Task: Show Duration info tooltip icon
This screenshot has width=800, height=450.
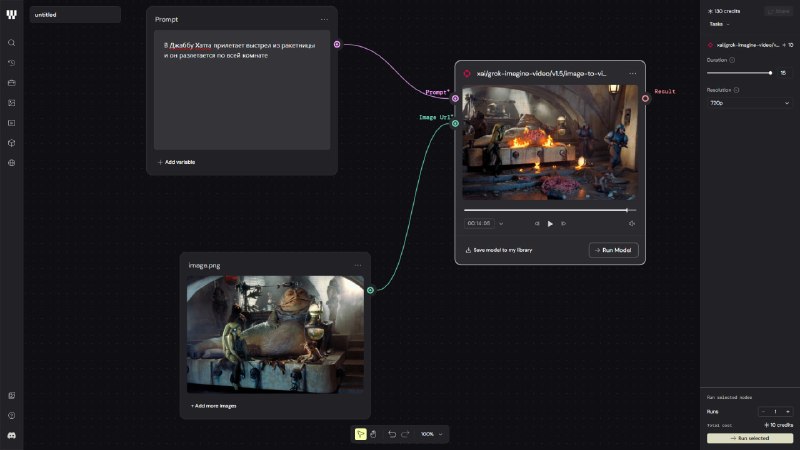Action: point(732,60)
